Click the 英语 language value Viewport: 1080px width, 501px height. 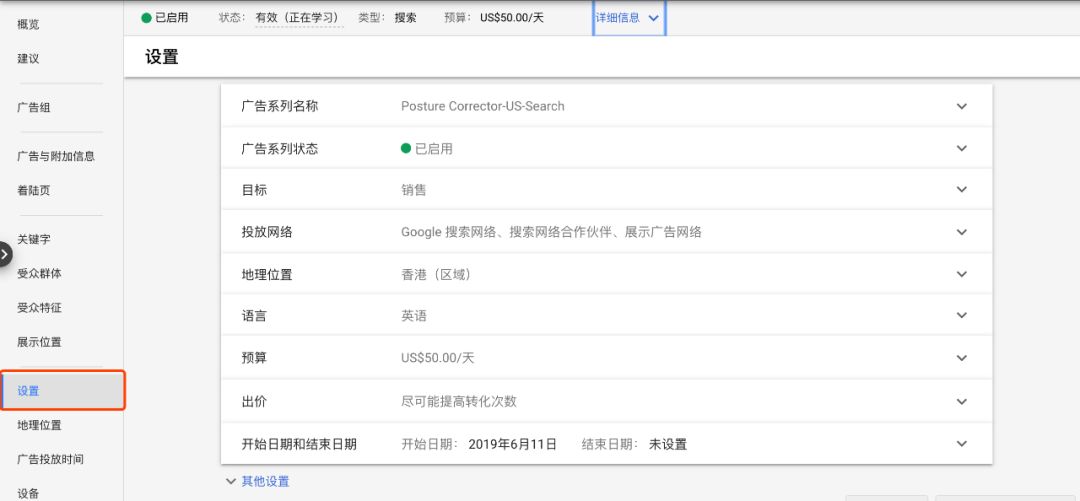coord(413,316)
